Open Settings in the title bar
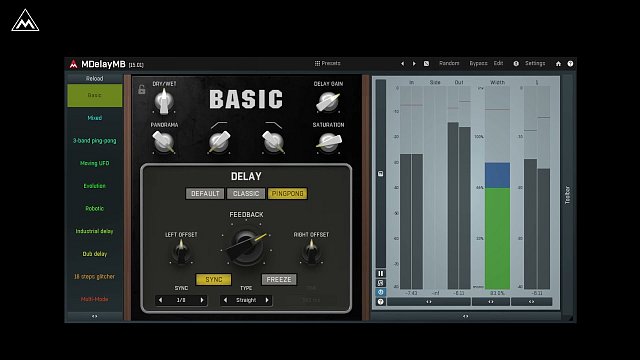Image resolution: width=640 pixels, height=360 pixels. 535,63
